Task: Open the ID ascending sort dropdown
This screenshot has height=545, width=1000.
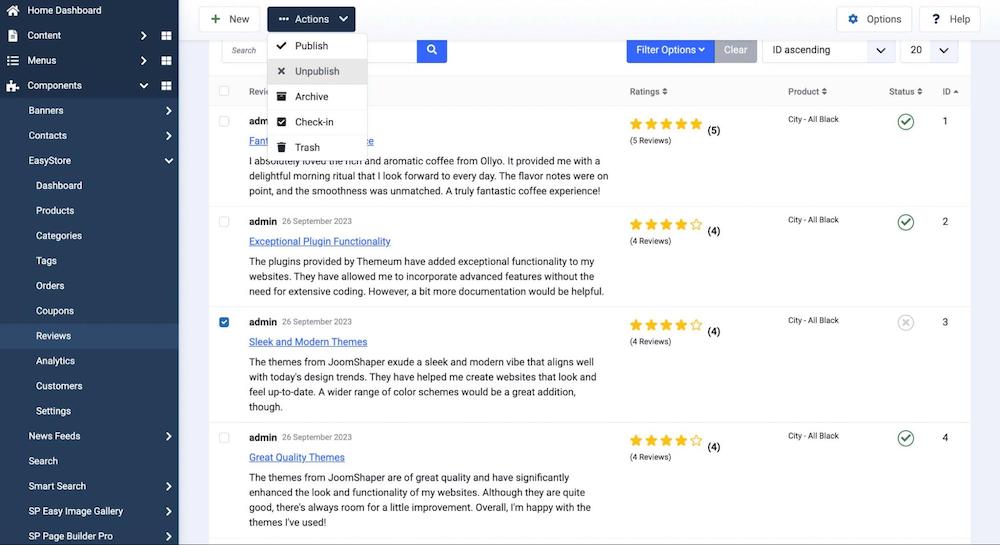Action: [x=828, y=50]
